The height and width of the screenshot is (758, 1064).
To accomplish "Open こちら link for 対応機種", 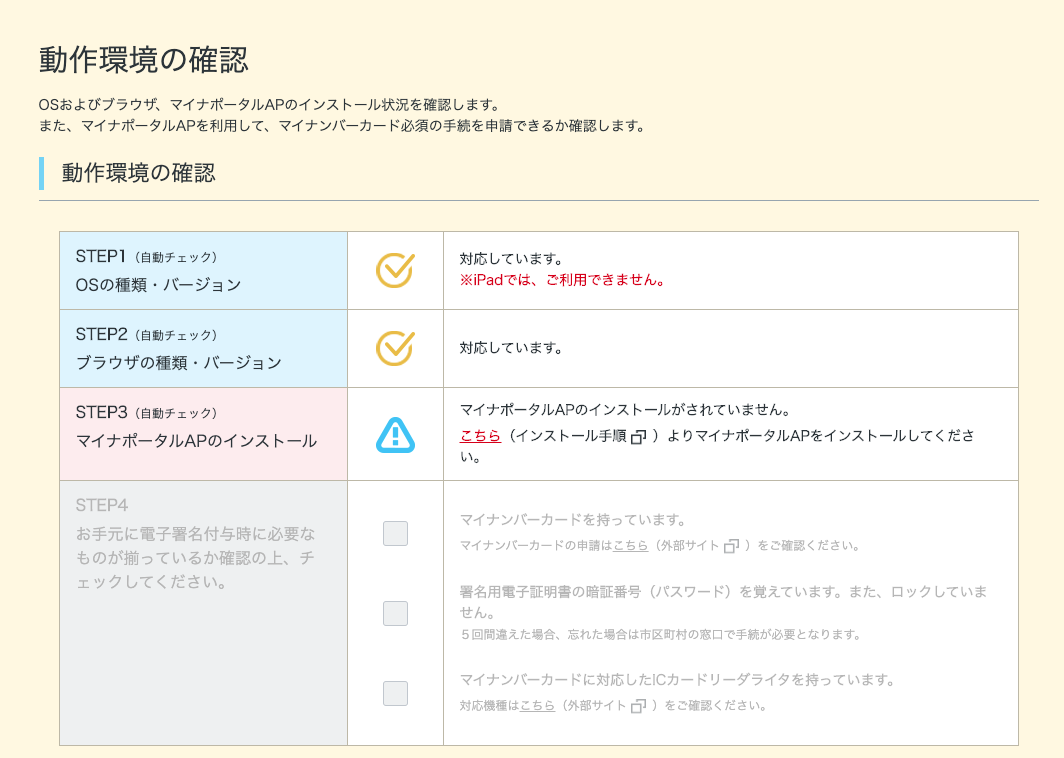I will 537,705.
